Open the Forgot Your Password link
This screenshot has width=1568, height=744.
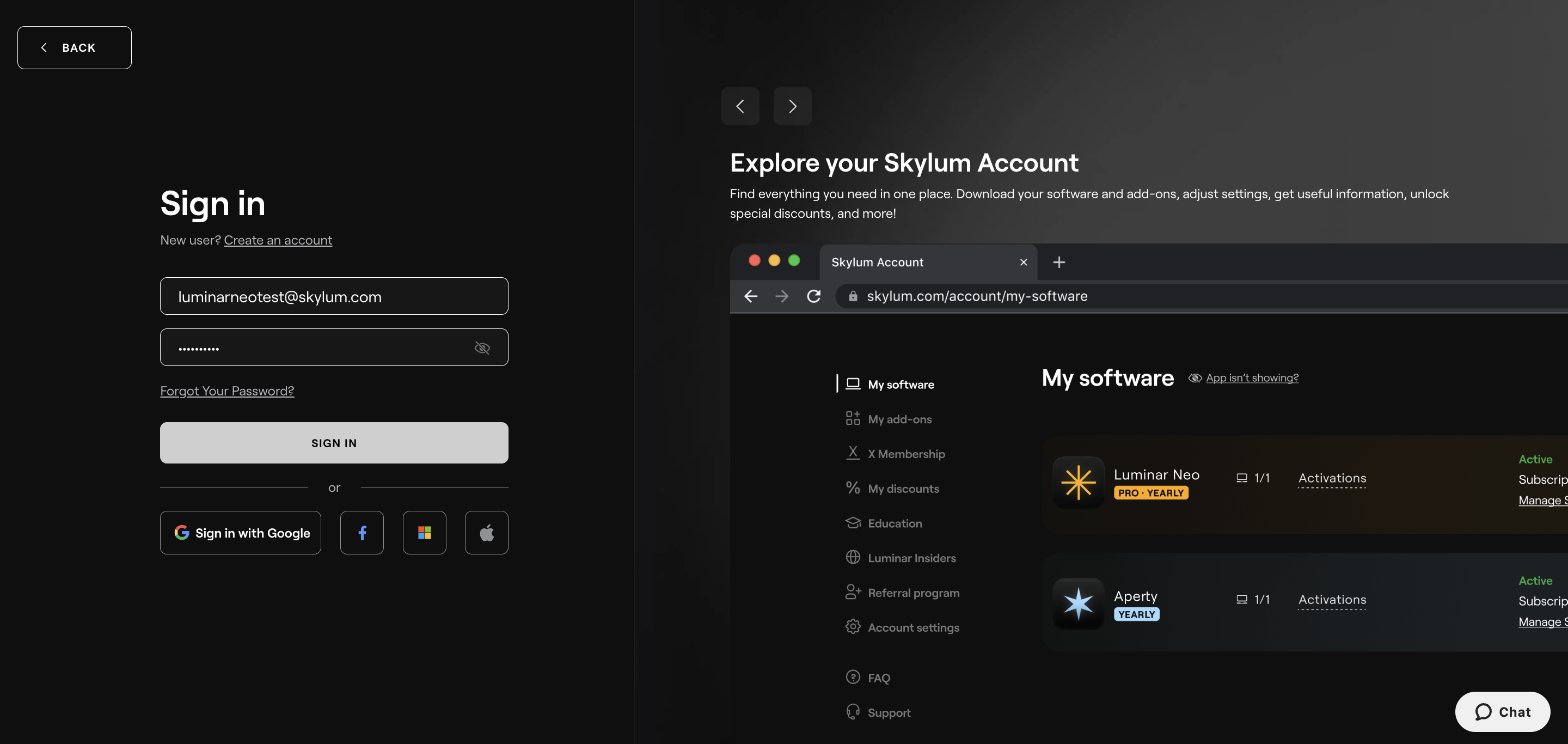point(227,391)
